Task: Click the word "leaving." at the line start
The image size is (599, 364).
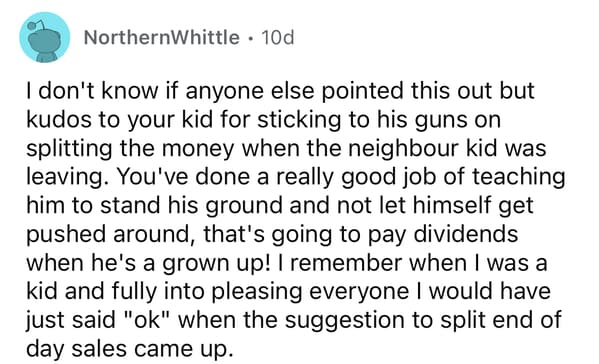Action: pos(65,177)
